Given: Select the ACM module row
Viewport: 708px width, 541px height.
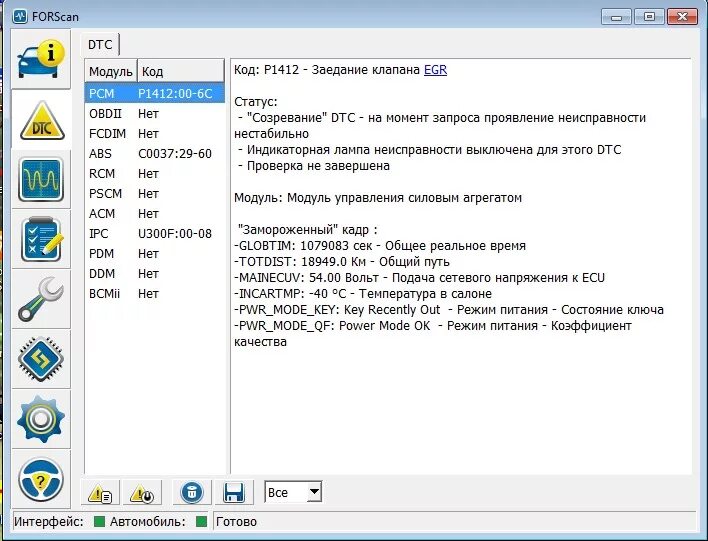Looking at the screenshot, I should [154, 214].
